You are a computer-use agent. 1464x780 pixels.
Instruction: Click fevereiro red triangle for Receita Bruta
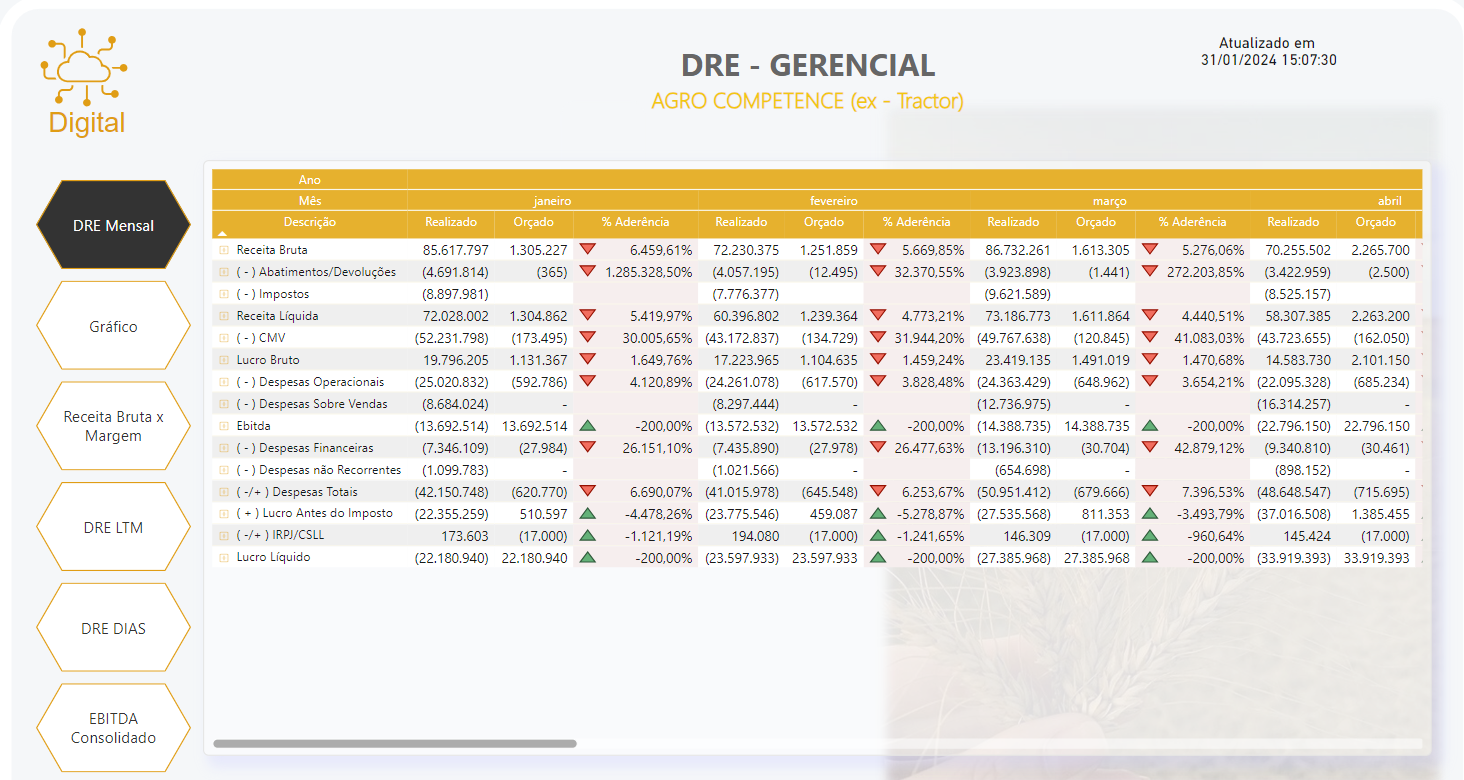click(x=878, y=249)
